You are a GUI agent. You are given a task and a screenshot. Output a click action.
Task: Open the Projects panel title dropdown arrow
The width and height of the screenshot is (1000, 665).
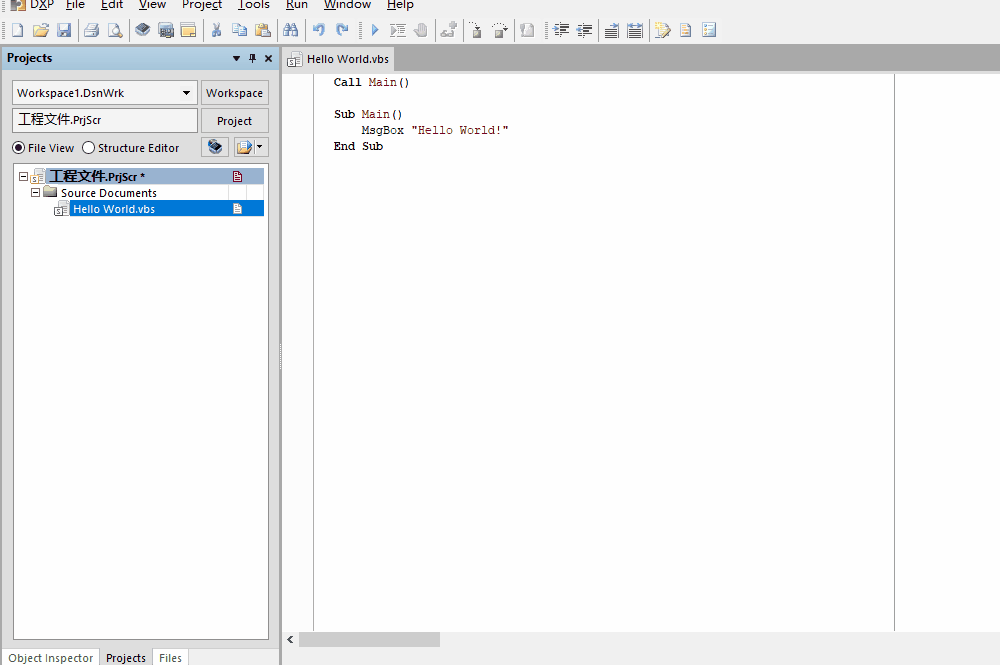coord(236,59)
